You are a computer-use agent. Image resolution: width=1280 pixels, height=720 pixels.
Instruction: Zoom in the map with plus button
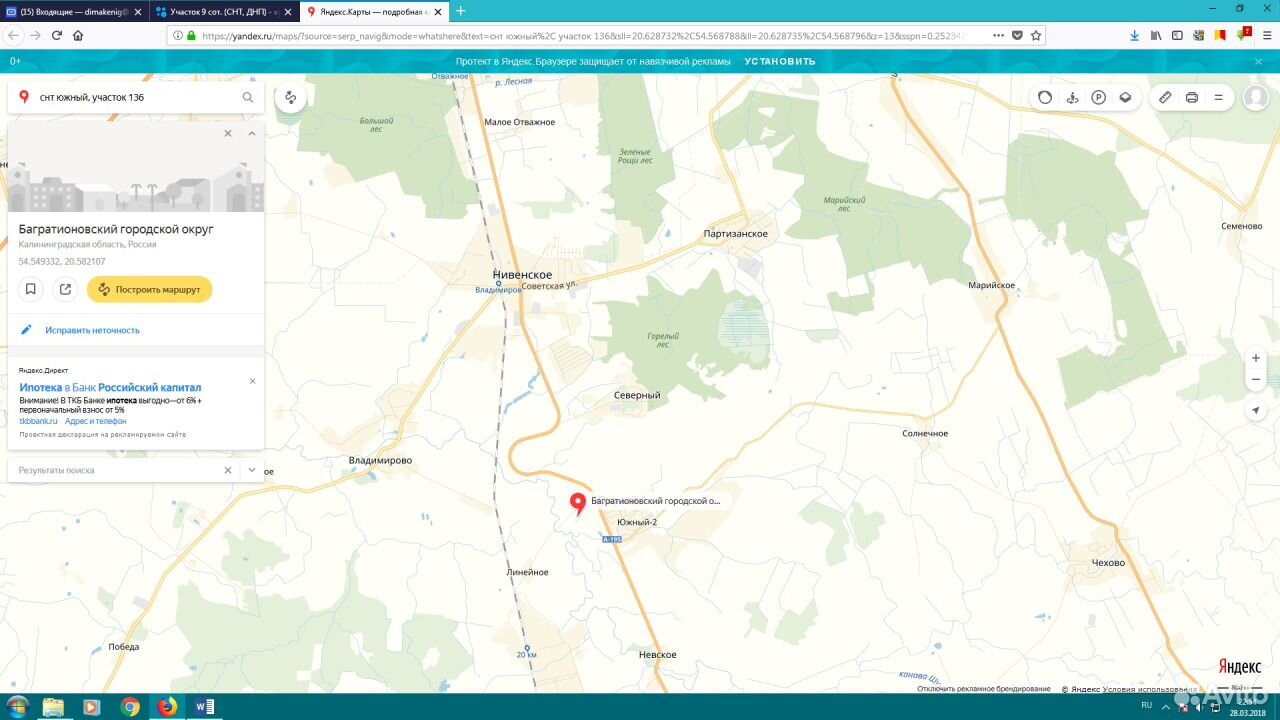click(1257, 358)
